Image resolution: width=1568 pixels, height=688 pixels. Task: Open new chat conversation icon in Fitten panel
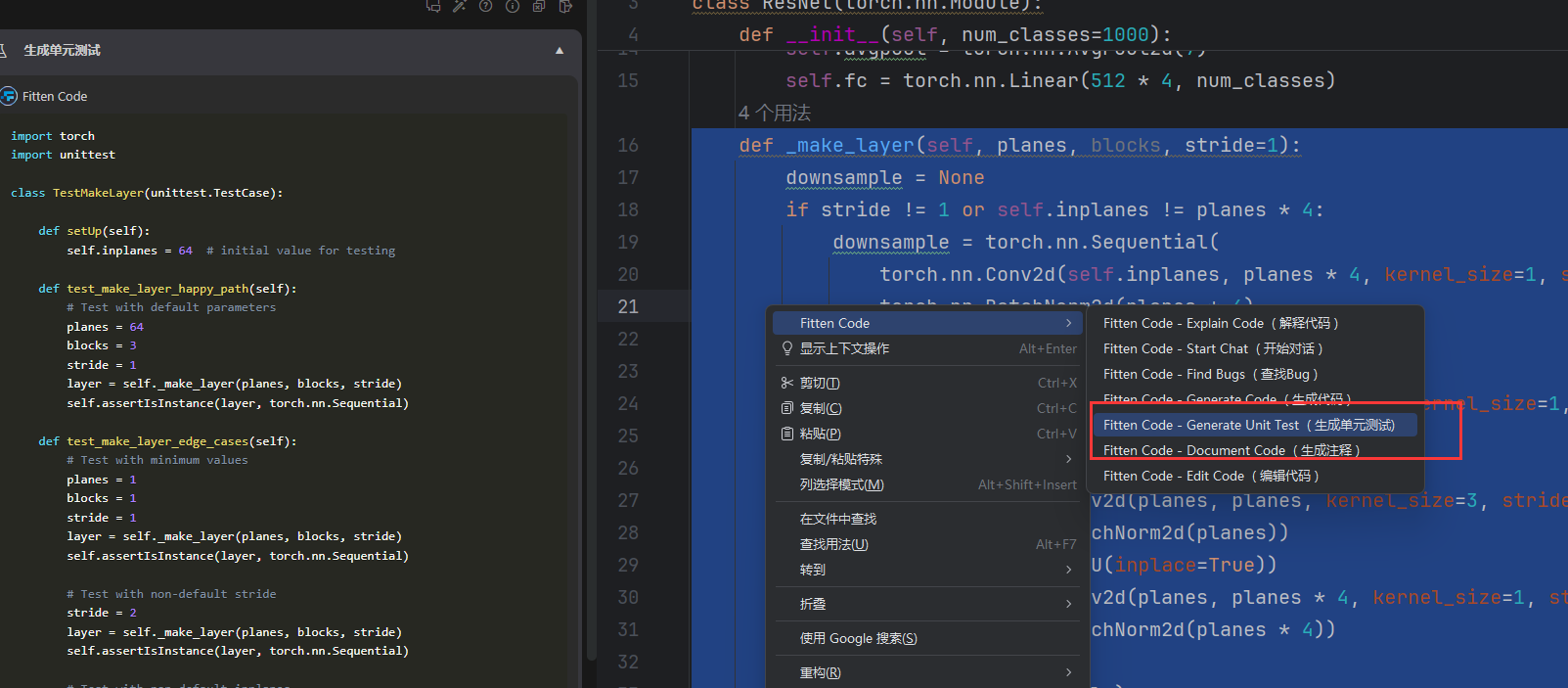(x=433, y=6)
